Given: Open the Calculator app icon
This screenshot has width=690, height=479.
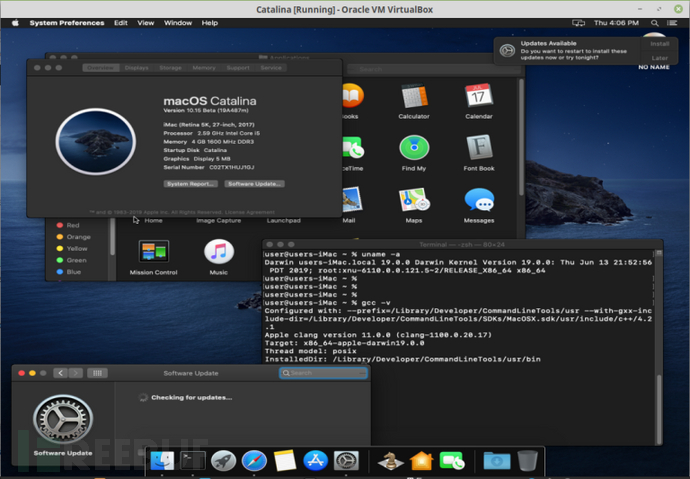Looking at the screenshot, I should tap(414, 96).
